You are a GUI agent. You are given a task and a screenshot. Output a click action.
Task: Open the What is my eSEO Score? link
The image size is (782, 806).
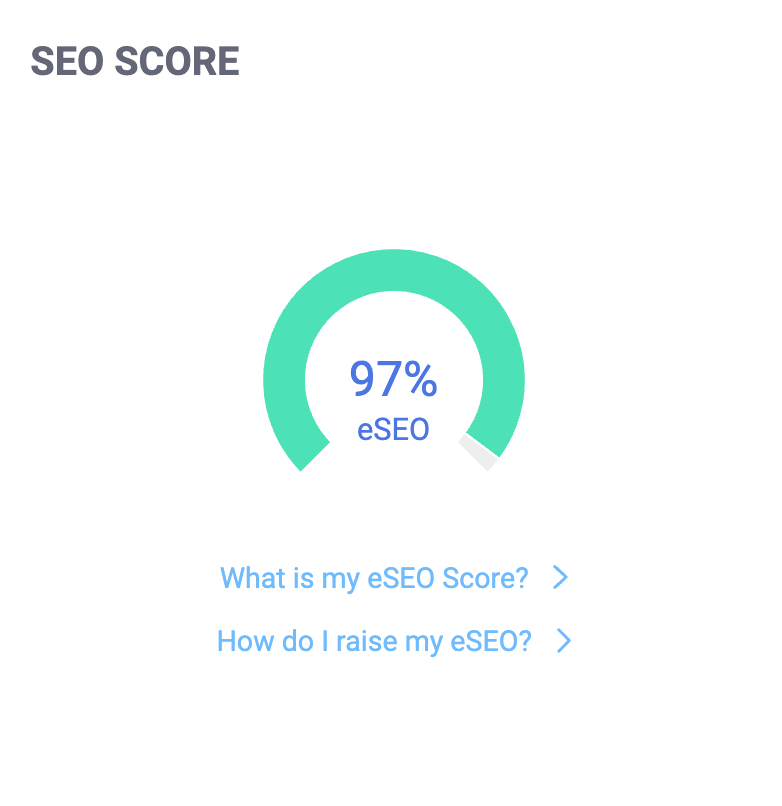[x=374, y=578]
